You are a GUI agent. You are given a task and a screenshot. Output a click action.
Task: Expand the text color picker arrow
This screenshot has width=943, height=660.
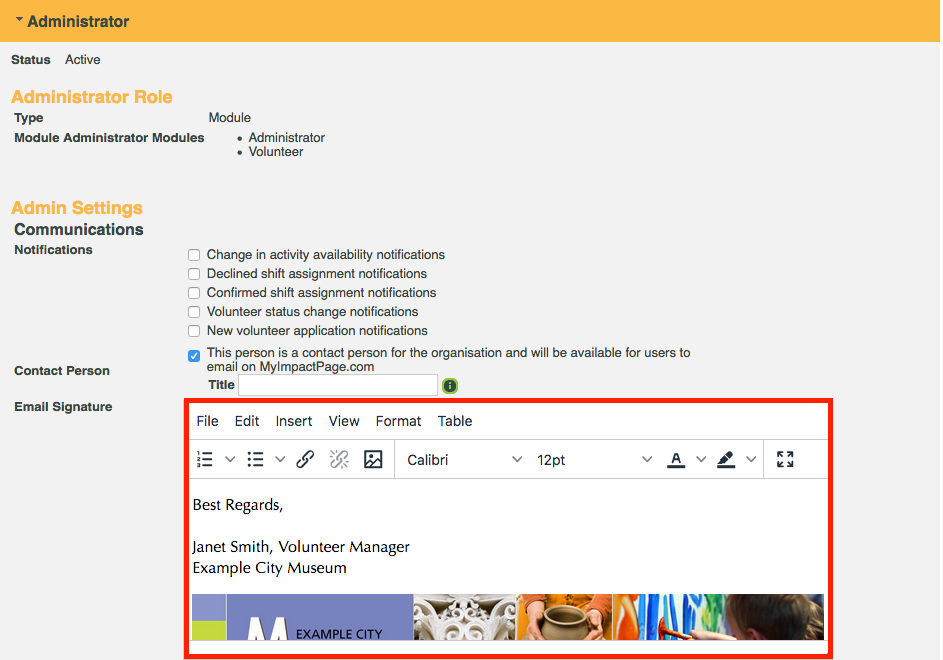701,460
